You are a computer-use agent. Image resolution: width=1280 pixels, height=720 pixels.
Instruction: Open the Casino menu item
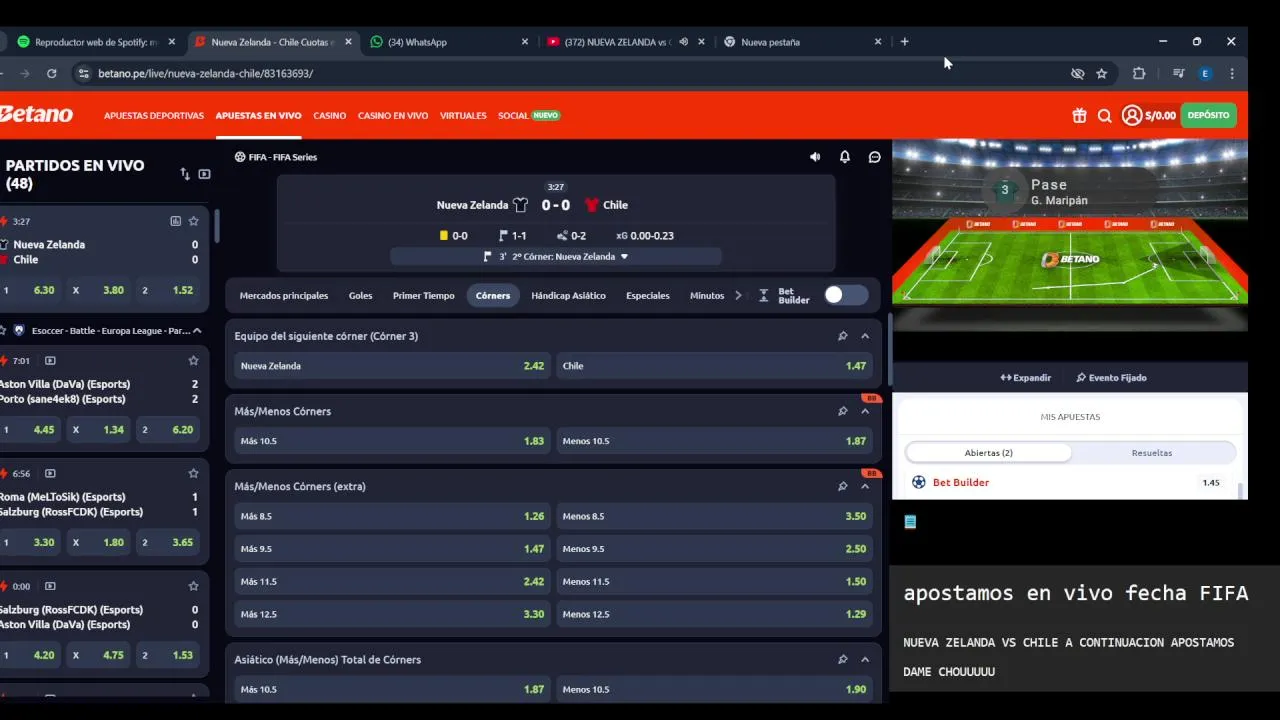[x=330, y=116]
